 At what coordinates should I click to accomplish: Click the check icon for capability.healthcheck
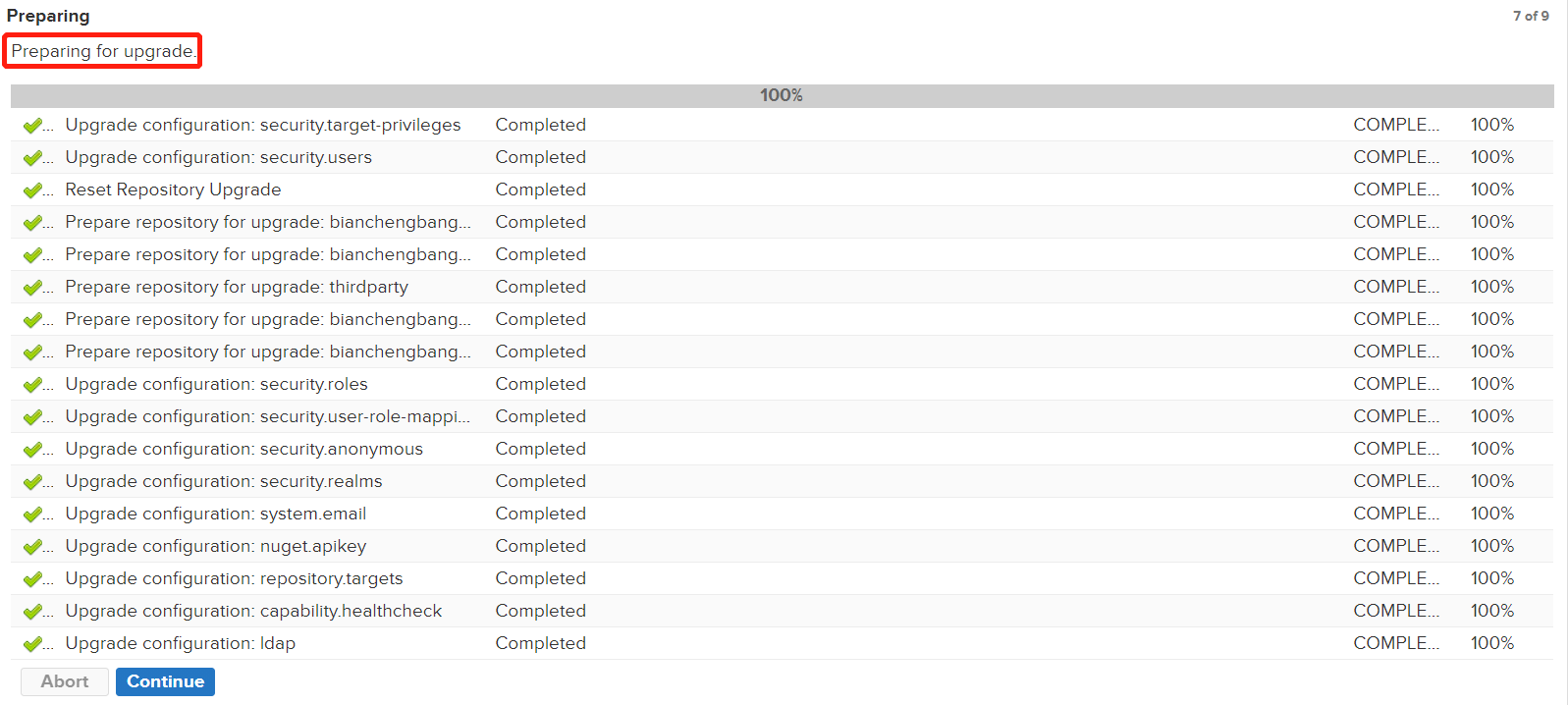coord(32,612)
